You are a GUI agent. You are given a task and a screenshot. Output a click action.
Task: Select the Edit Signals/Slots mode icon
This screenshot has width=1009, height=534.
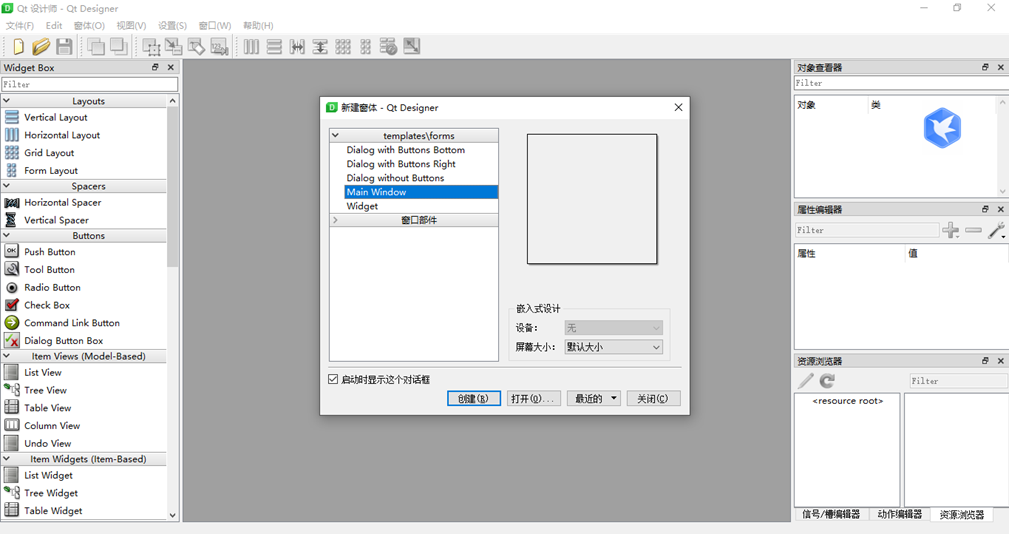[x=174, y=46]
